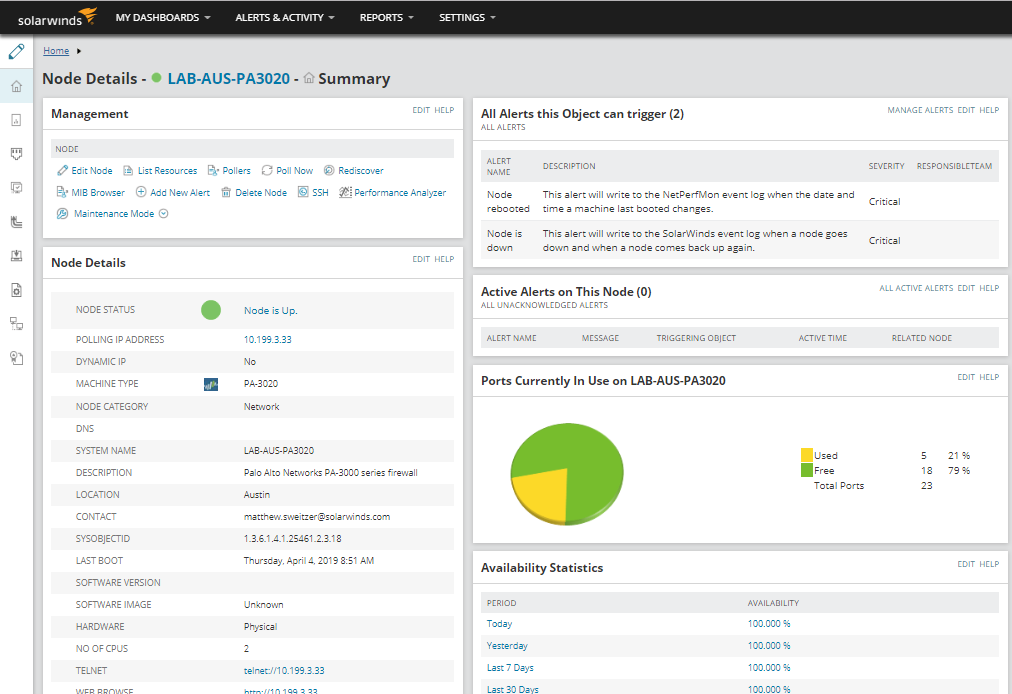The height and width of the screenshot is (694, 1012).
Task: Click EDIT on Availability Statistics panel
Action: [966, 564]
